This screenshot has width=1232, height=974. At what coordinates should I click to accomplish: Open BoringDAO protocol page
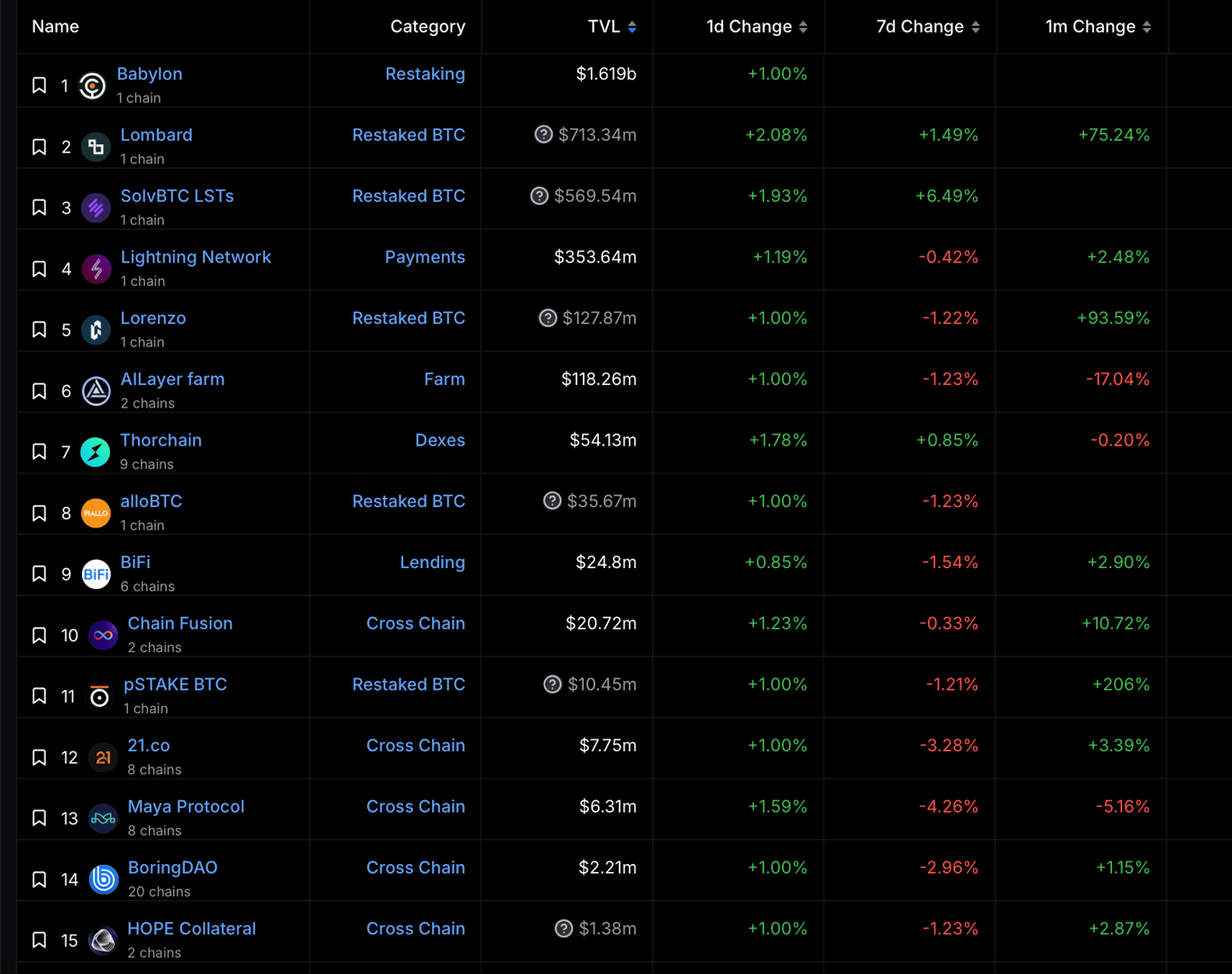tap(172, 868)
